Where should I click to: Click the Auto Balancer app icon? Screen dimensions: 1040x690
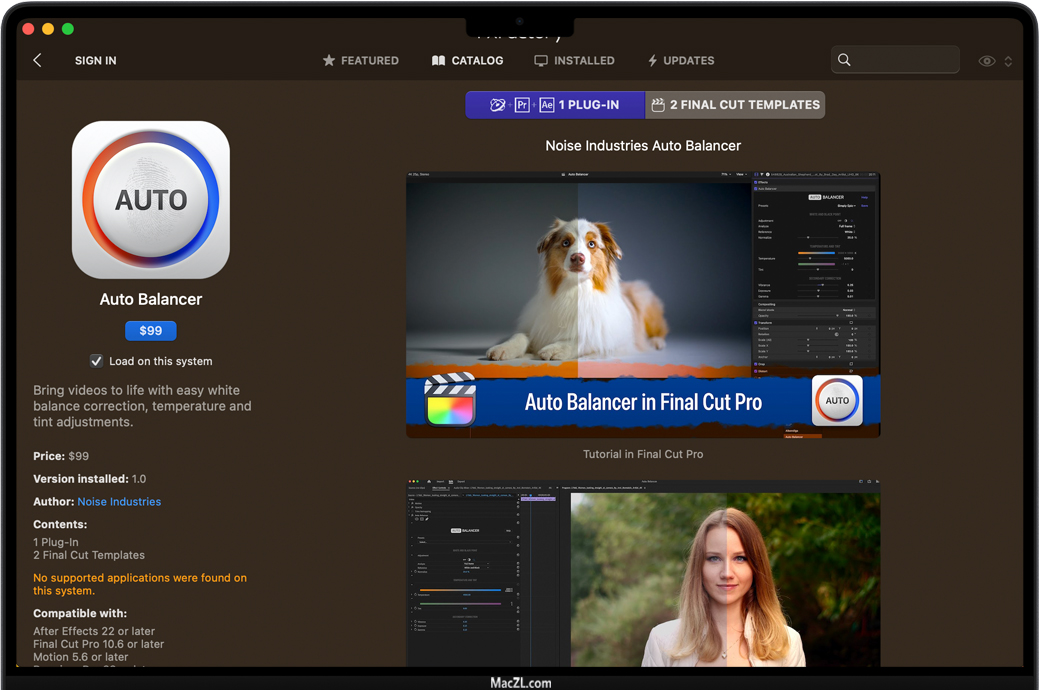pos(151,200)
